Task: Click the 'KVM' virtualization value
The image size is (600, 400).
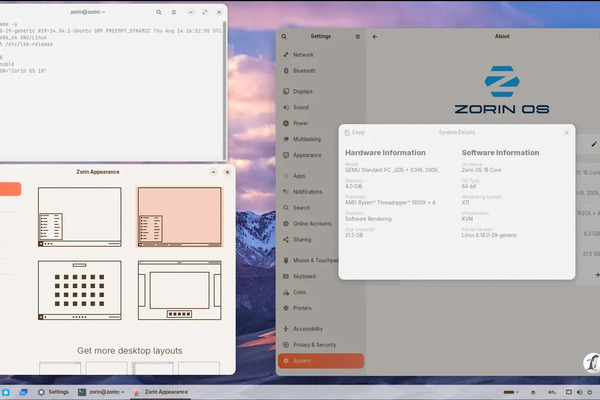Action: coord(467,219)
